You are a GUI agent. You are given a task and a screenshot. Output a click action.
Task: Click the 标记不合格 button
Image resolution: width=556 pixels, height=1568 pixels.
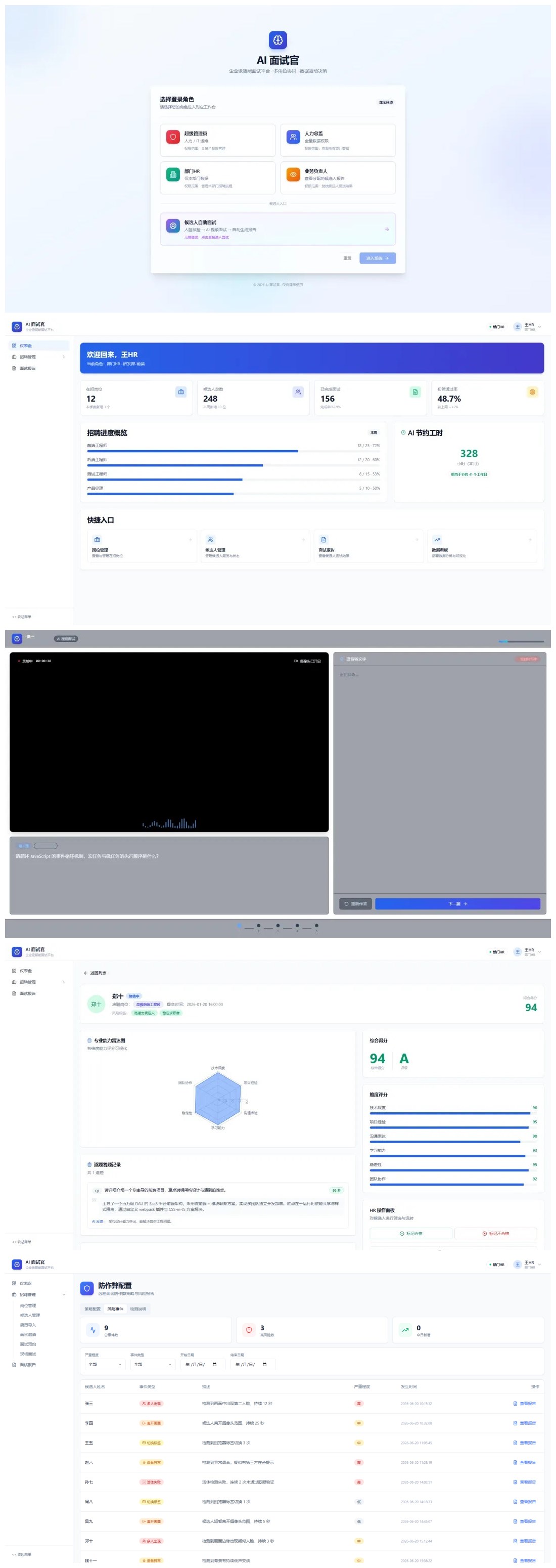coord(496,1234)
